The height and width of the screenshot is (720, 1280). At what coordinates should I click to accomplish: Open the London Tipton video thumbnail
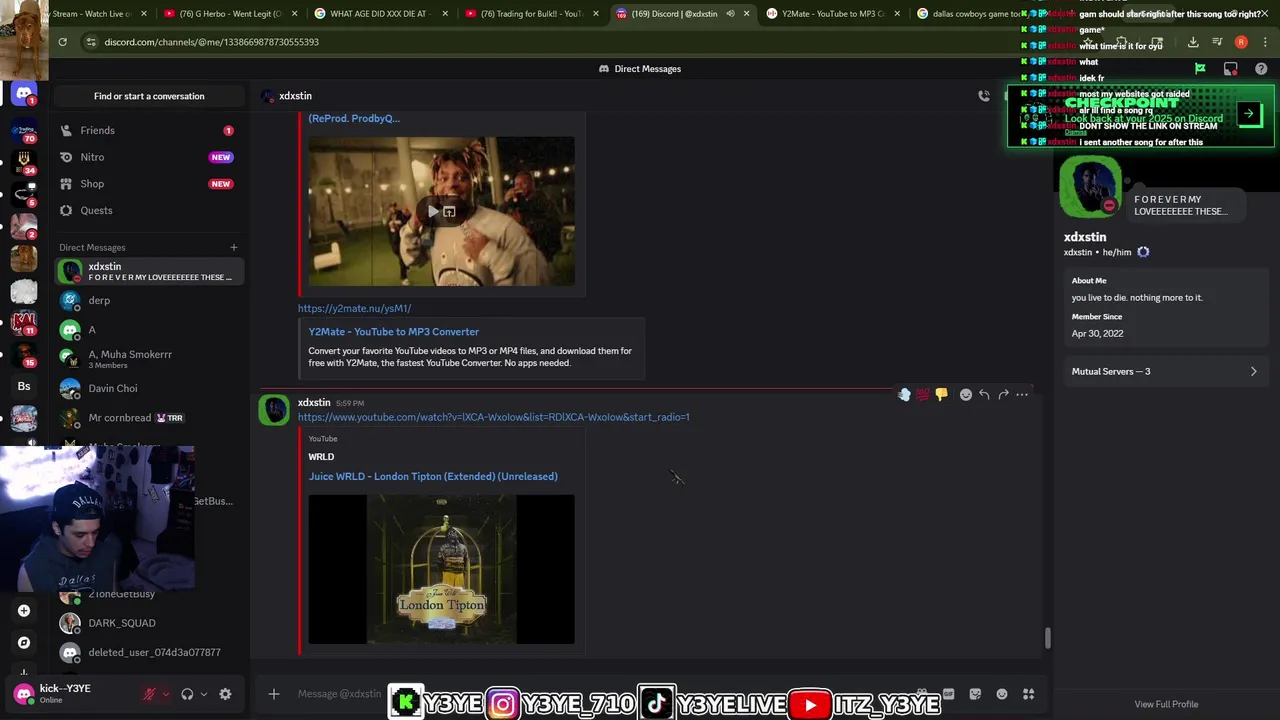441,569
